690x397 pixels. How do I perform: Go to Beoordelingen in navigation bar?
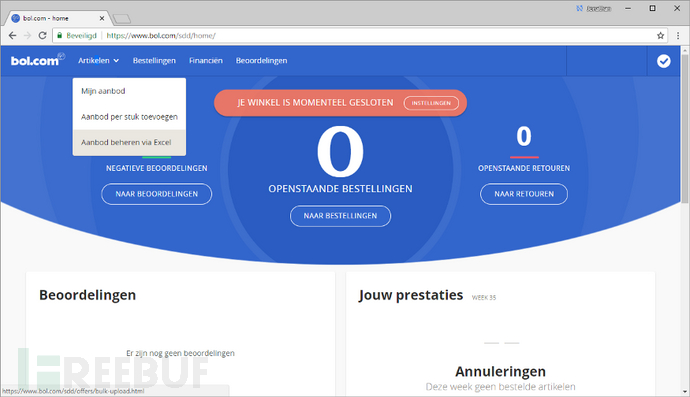(x=261, y=60)
